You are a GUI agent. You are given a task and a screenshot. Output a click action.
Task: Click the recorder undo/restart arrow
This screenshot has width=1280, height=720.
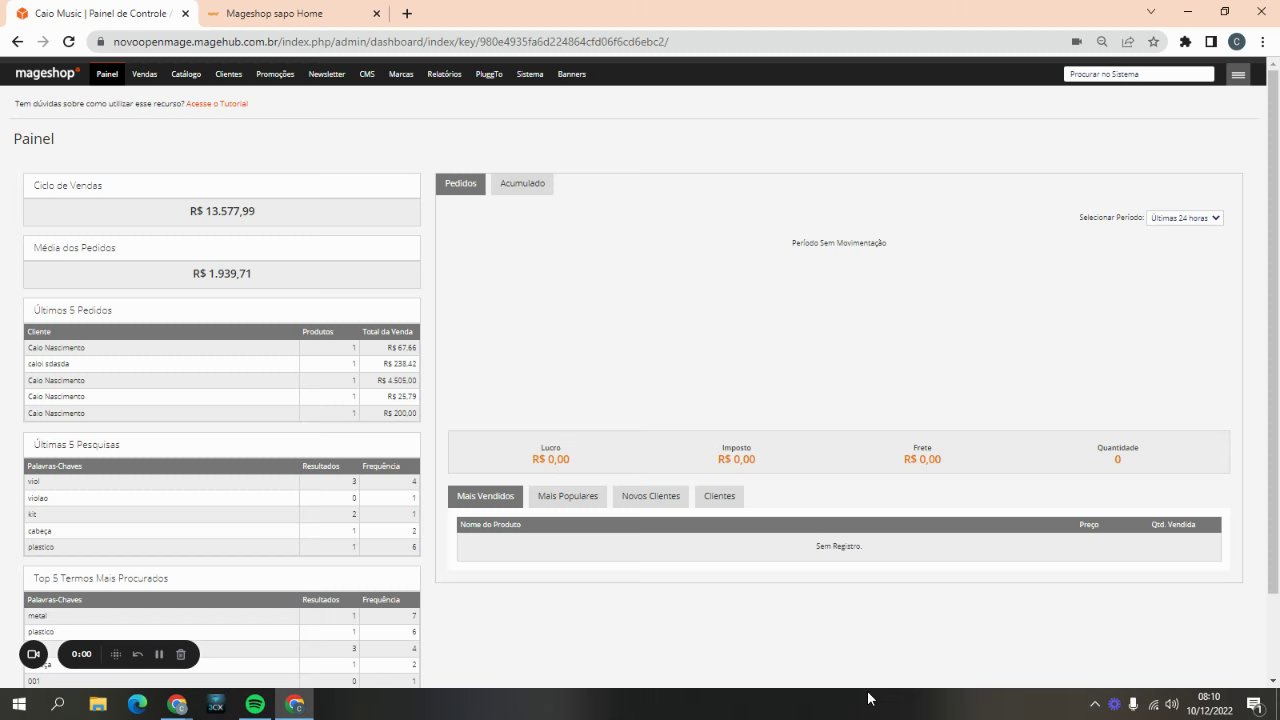(x=138, y=654)
